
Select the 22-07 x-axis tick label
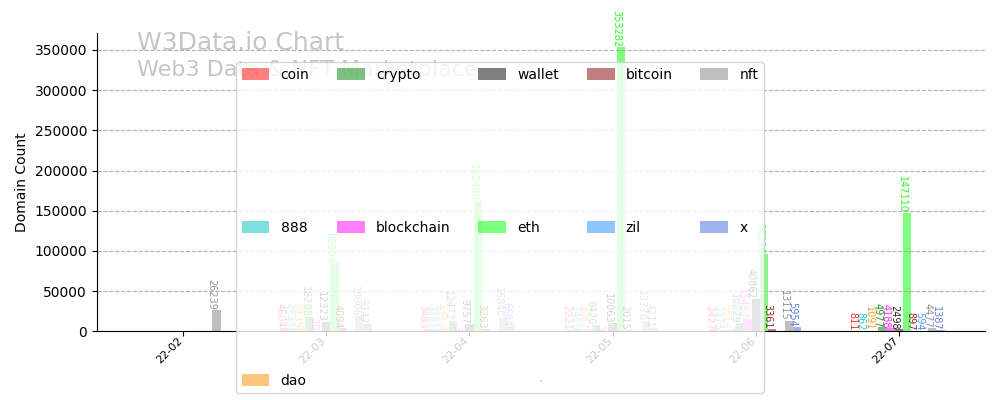pyautogui.click(x=886, y=351)
